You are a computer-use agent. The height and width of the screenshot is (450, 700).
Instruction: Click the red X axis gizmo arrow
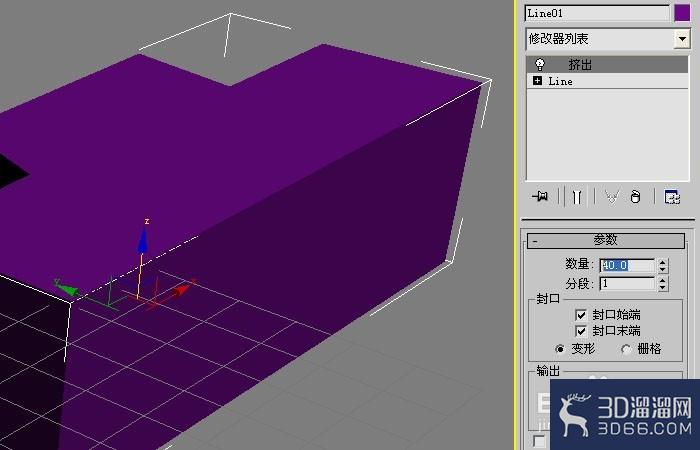pos(182,290)
